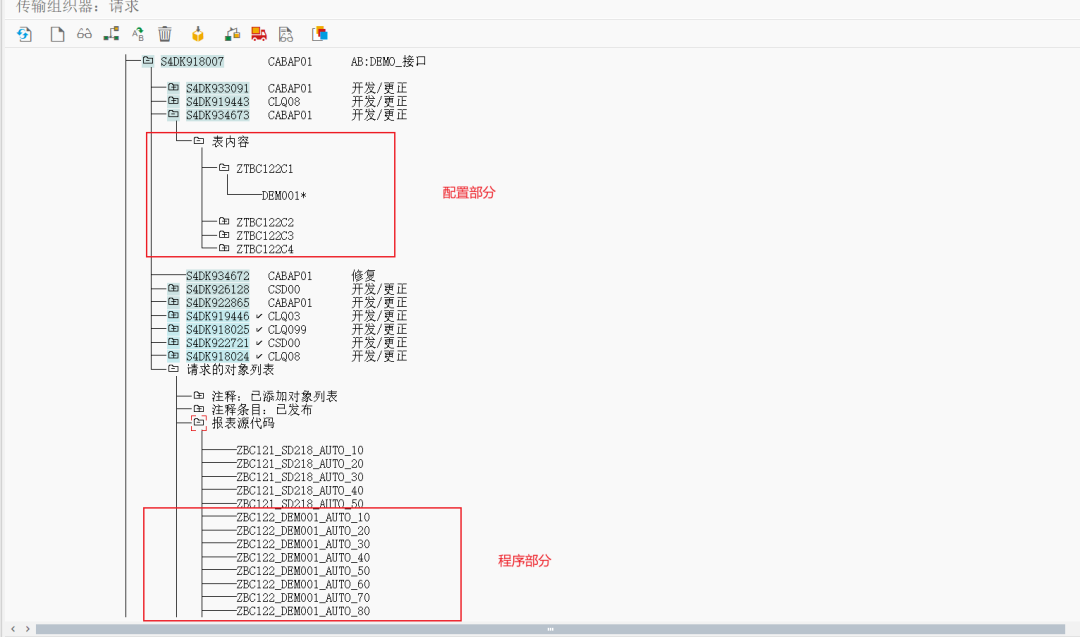Click the Delete trash can icon
This screenshot has height=637, width=1080.
tap(165, 34)
